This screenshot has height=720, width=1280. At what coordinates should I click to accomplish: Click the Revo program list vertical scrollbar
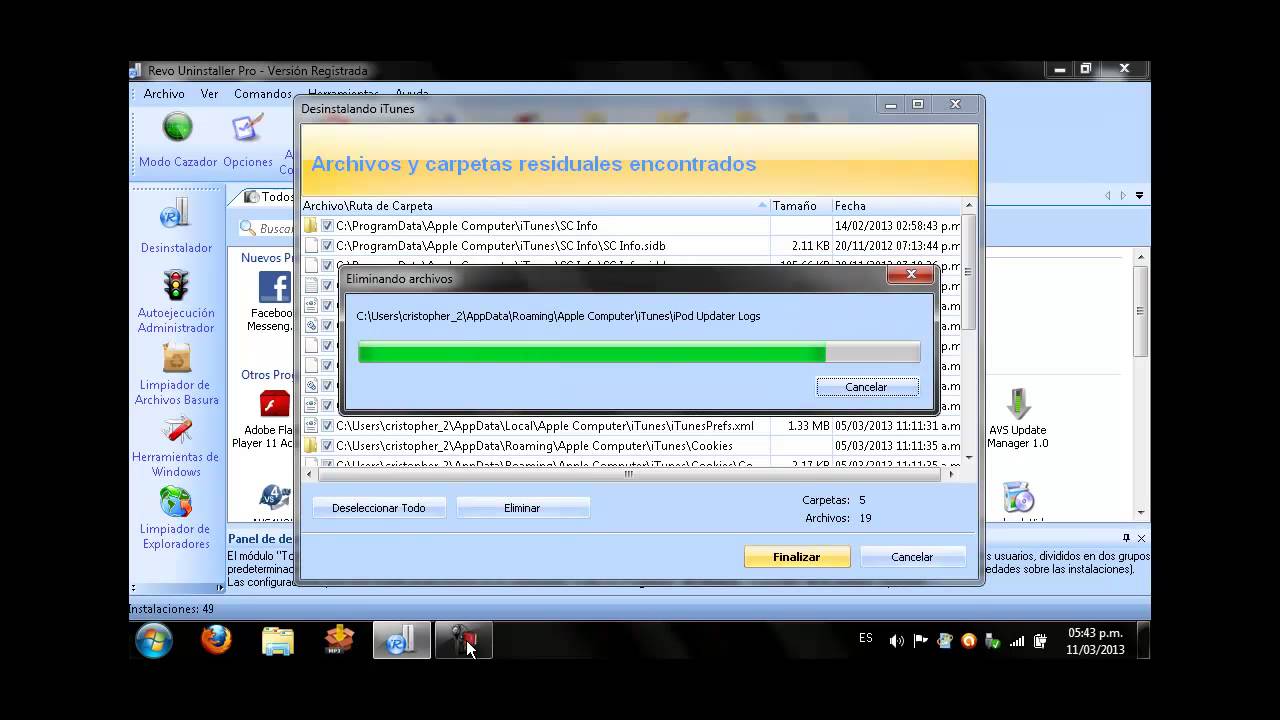click(1141, 310)
